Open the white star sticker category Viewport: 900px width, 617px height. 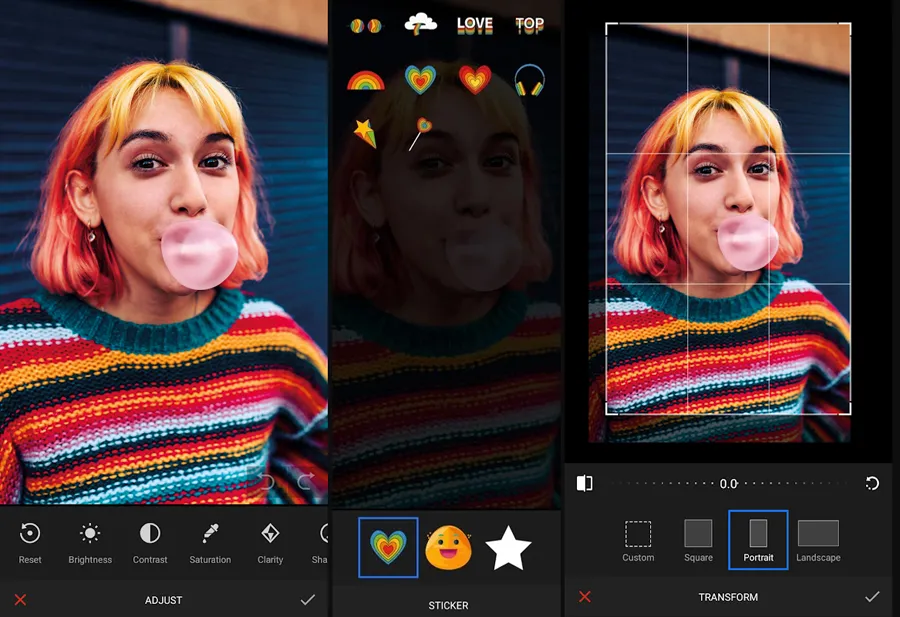click(508, 547)
